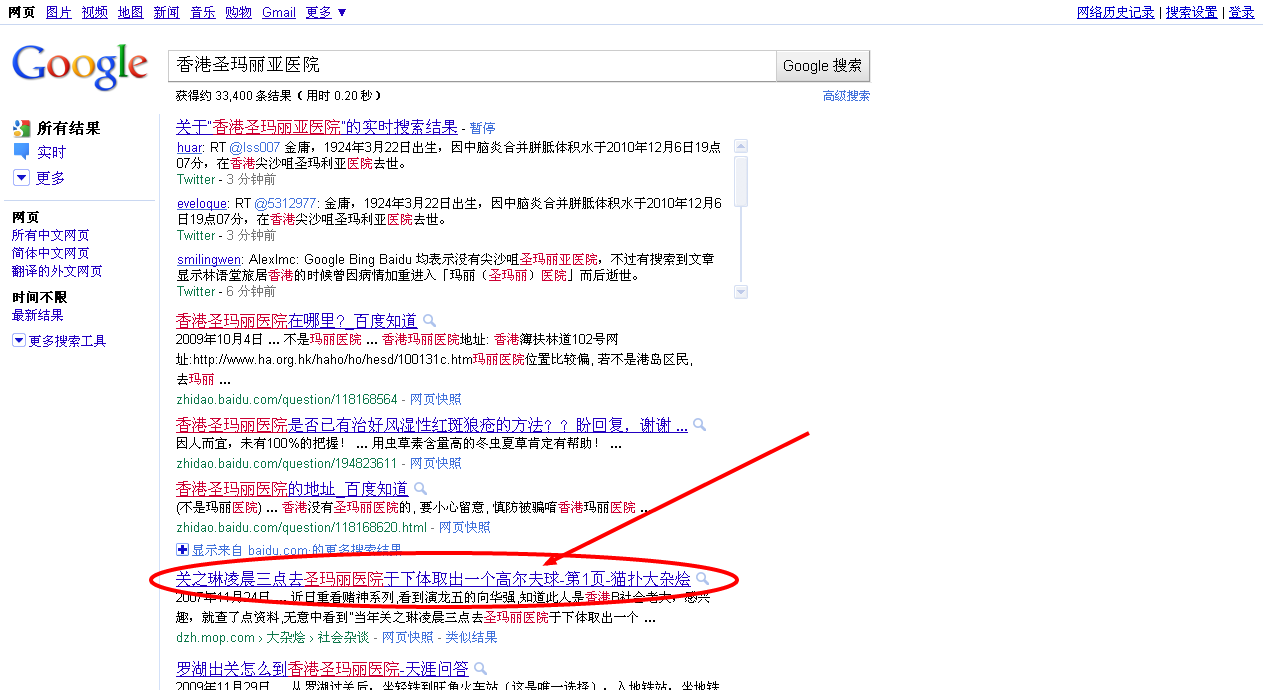Open Twitter user smilingwen link
Image resolution: width=1263 pixels, height=690 pixels.
[x=207, y=259]
